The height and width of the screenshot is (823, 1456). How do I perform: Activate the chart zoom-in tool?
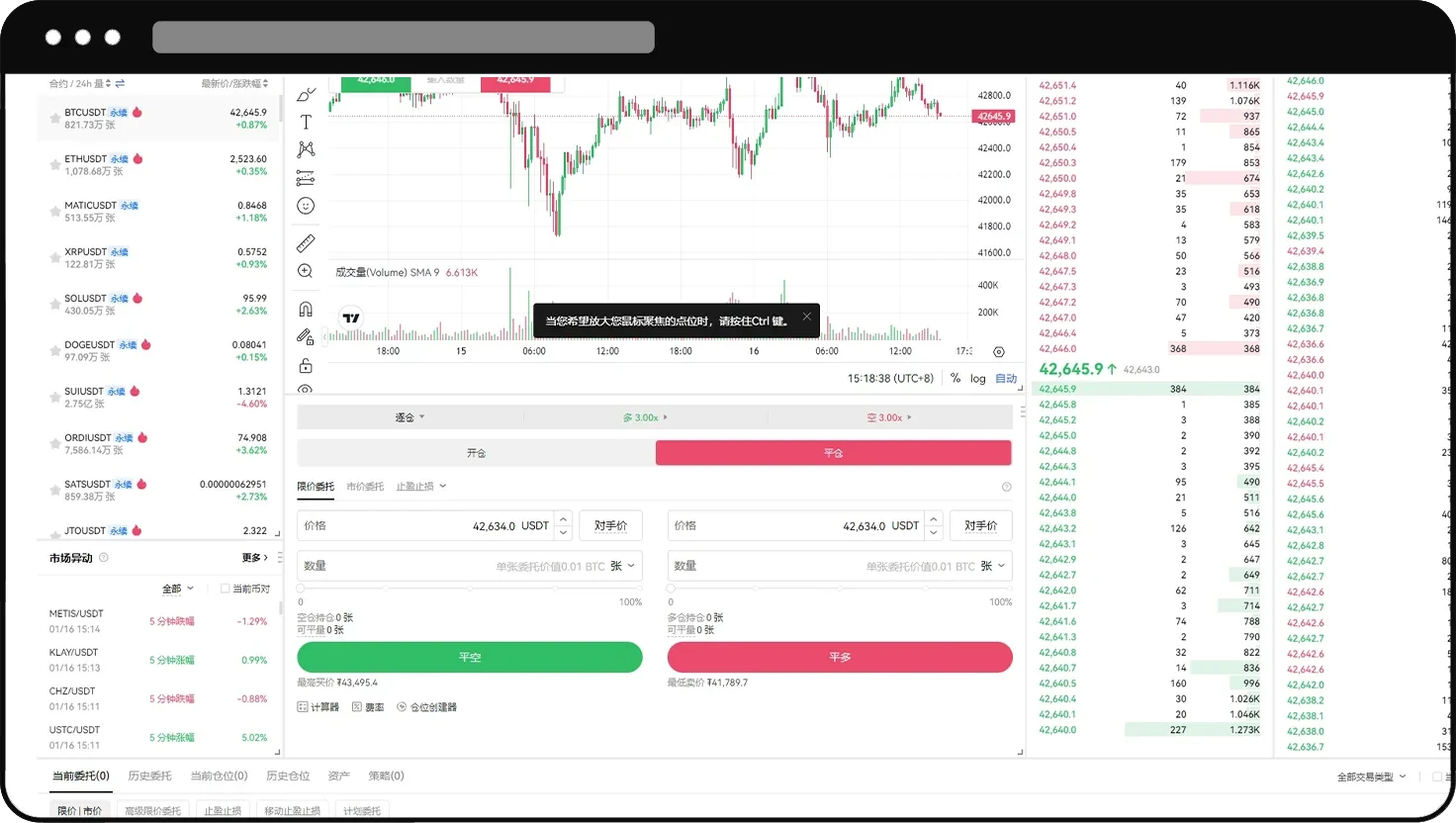(305, 270)
